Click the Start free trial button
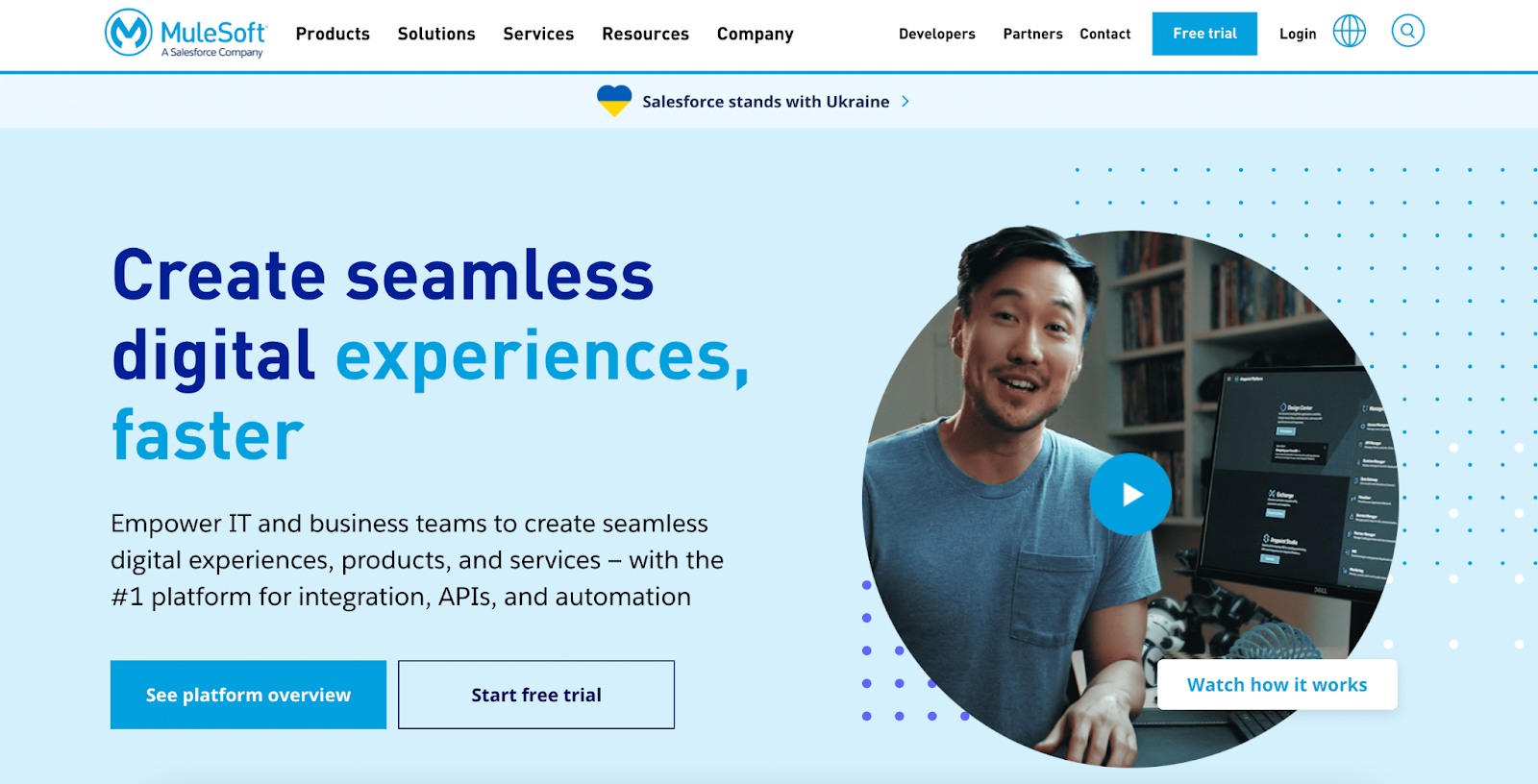This screenshot has height=784, width=1538. pyautogui.click(x=536, y=695)
